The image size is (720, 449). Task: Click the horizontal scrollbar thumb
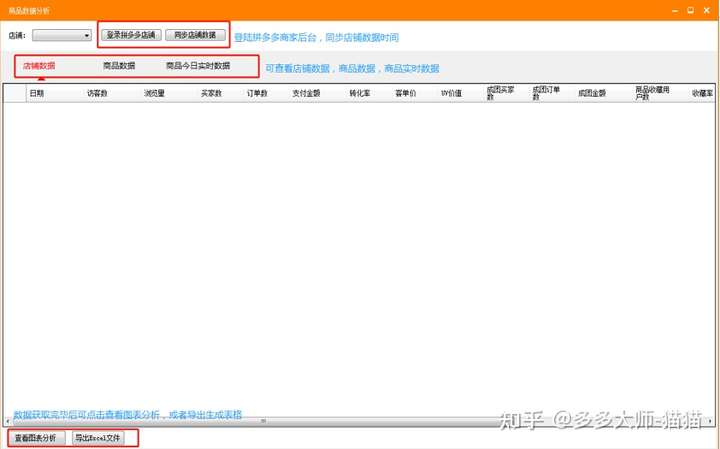pos(264,421)
